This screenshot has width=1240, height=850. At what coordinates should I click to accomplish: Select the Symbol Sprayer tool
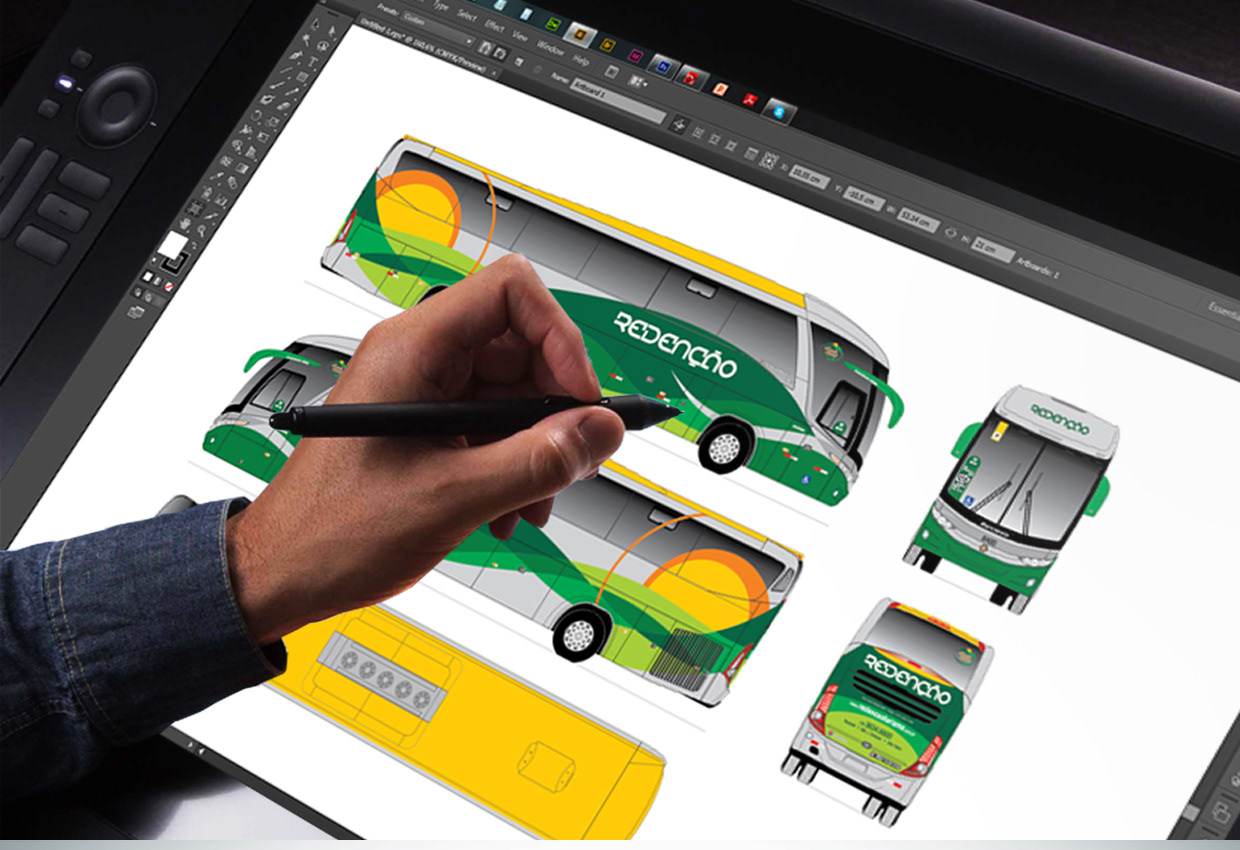point(206,193)
